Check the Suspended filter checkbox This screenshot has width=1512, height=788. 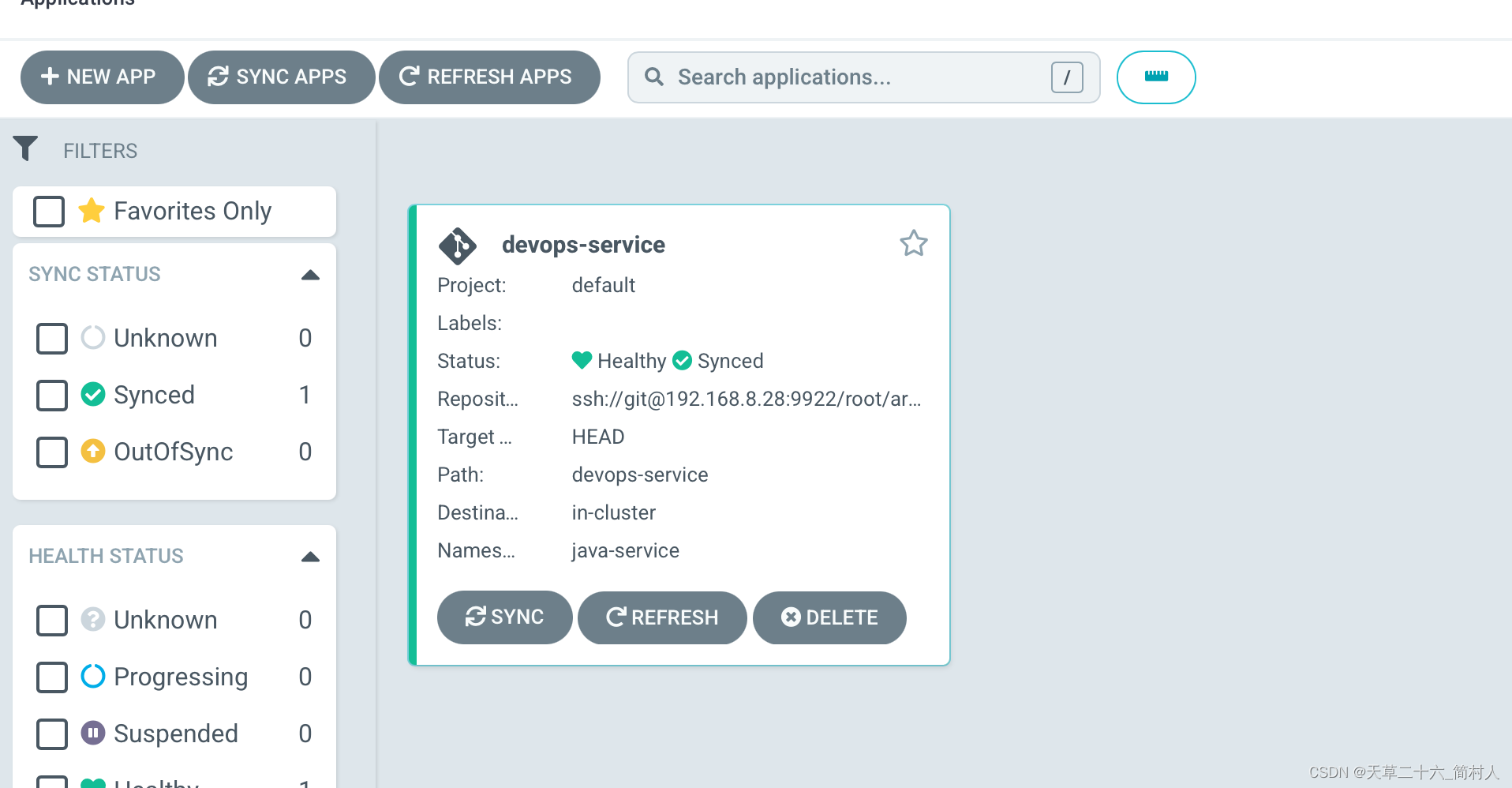coord(52,734)
